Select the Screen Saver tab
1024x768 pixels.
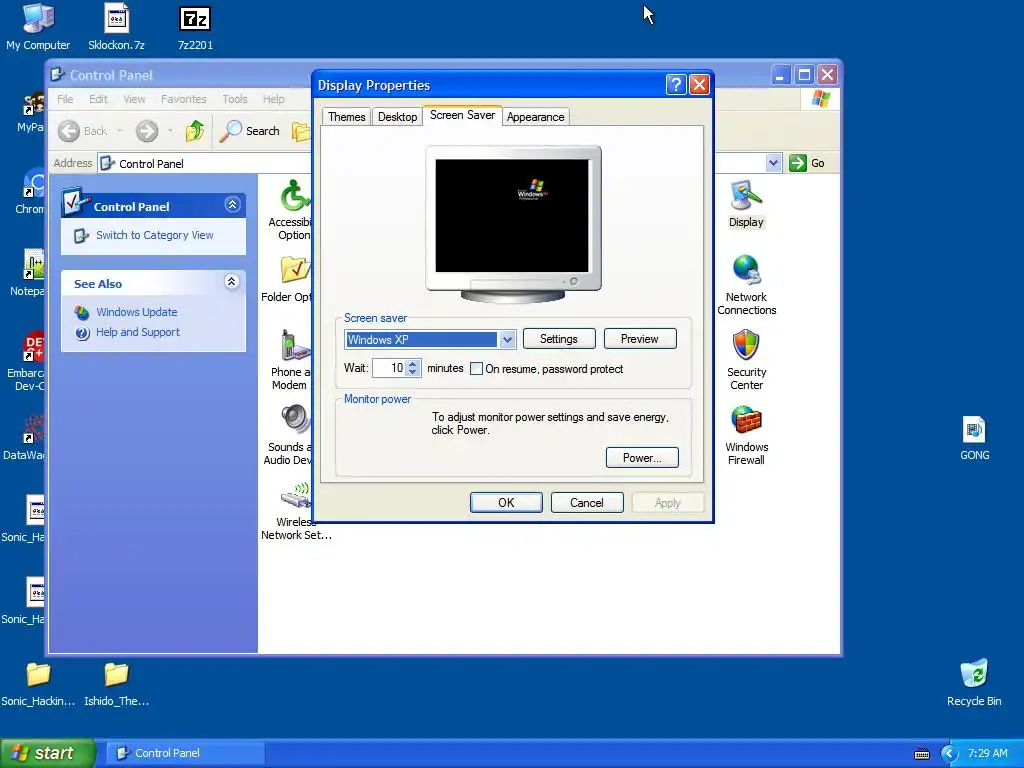462,115
